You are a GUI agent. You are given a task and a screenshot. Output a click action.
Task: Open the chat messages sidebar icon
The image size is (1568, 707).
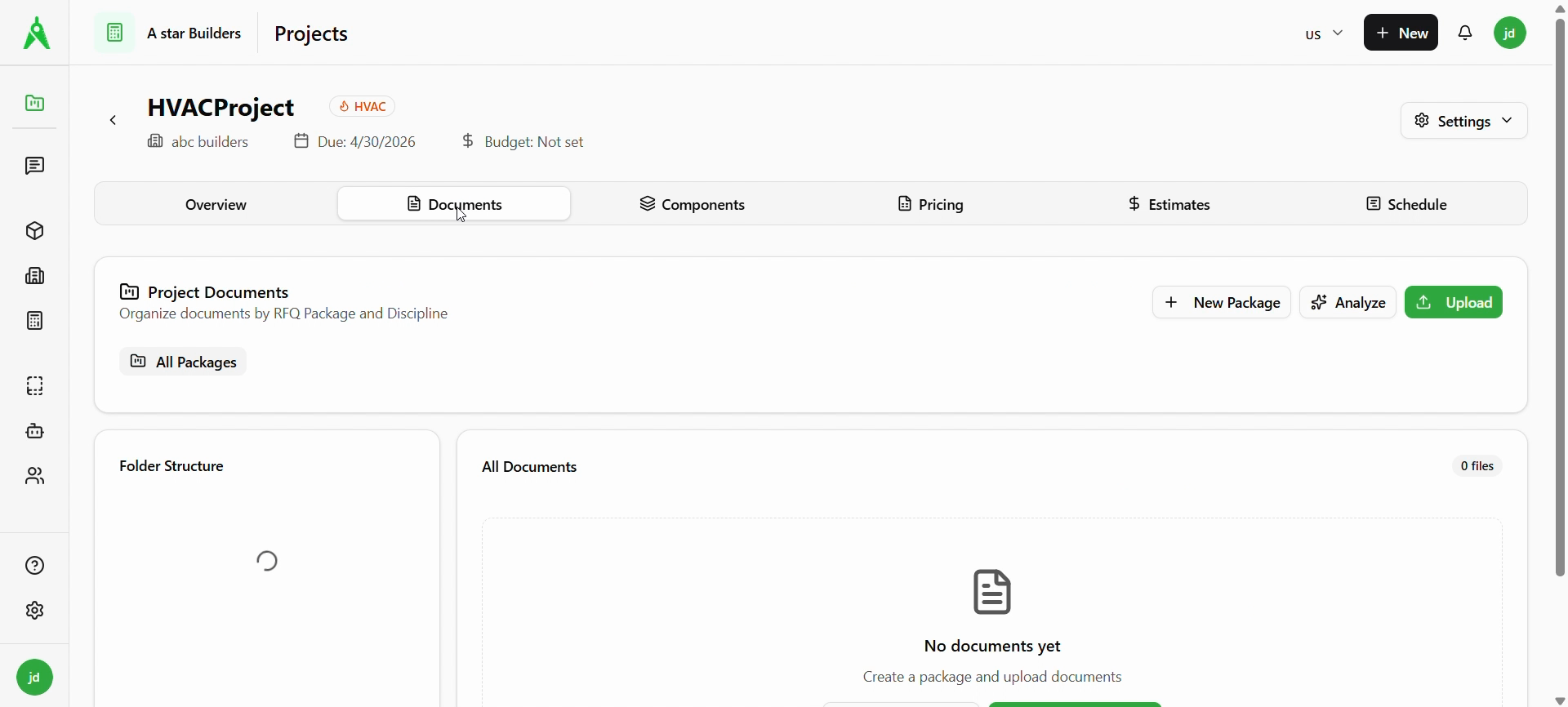(34, 167)
